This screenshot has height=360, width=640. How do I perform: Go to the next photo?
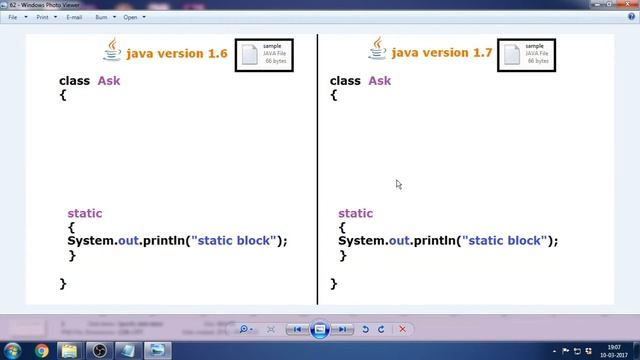(x=342, y=329)
